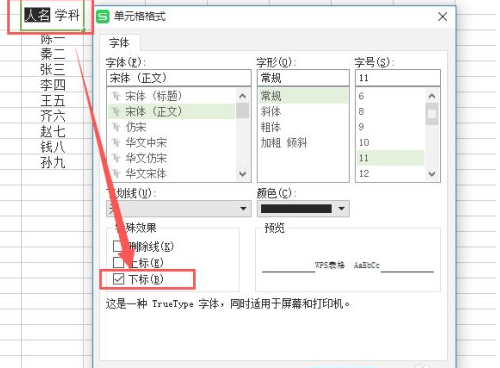The width and height of the screenshot is (500, 368).
Task: Click the WPS green S icon in dialog title
Action: coord(103,16)
